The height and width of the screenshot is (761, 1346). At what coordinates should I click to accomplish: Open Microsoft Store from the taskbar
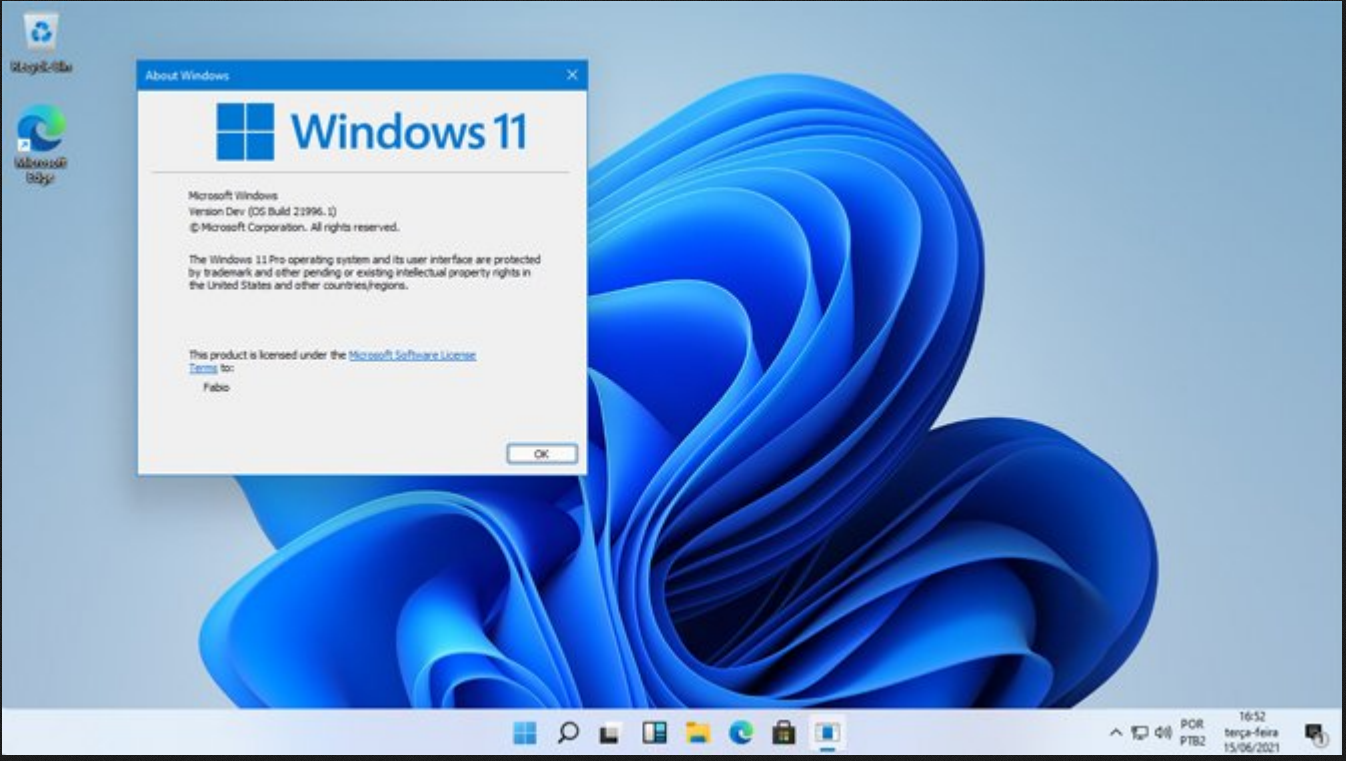coord(783,734)
